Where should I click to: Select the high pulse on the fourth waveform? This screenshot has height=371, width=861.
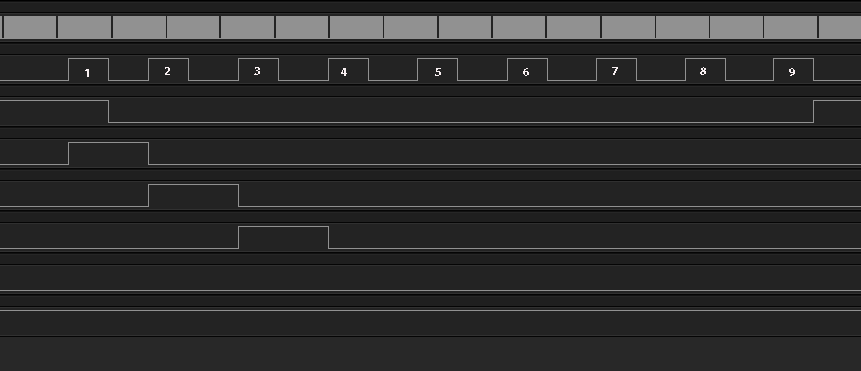point(193,195)
